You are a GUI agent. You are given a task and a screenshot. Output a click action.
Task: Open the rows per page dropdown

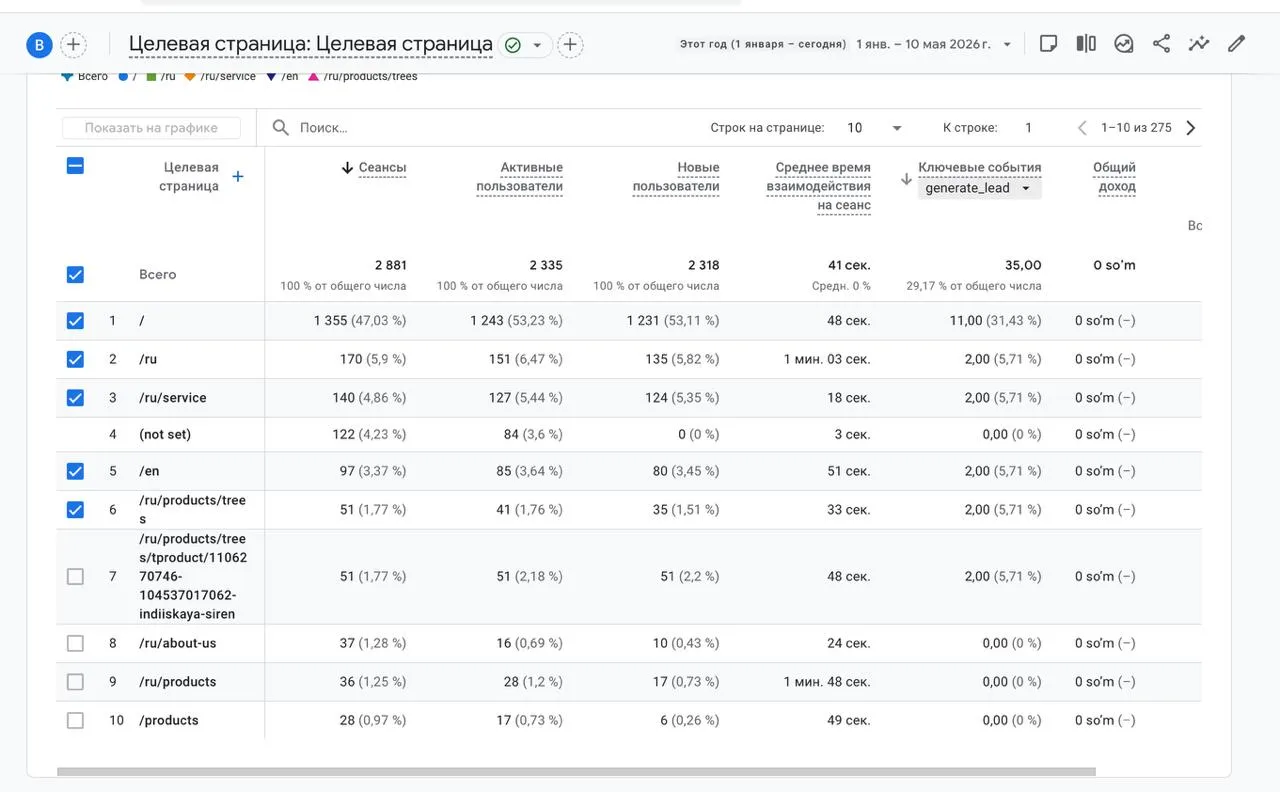[875, 128]
